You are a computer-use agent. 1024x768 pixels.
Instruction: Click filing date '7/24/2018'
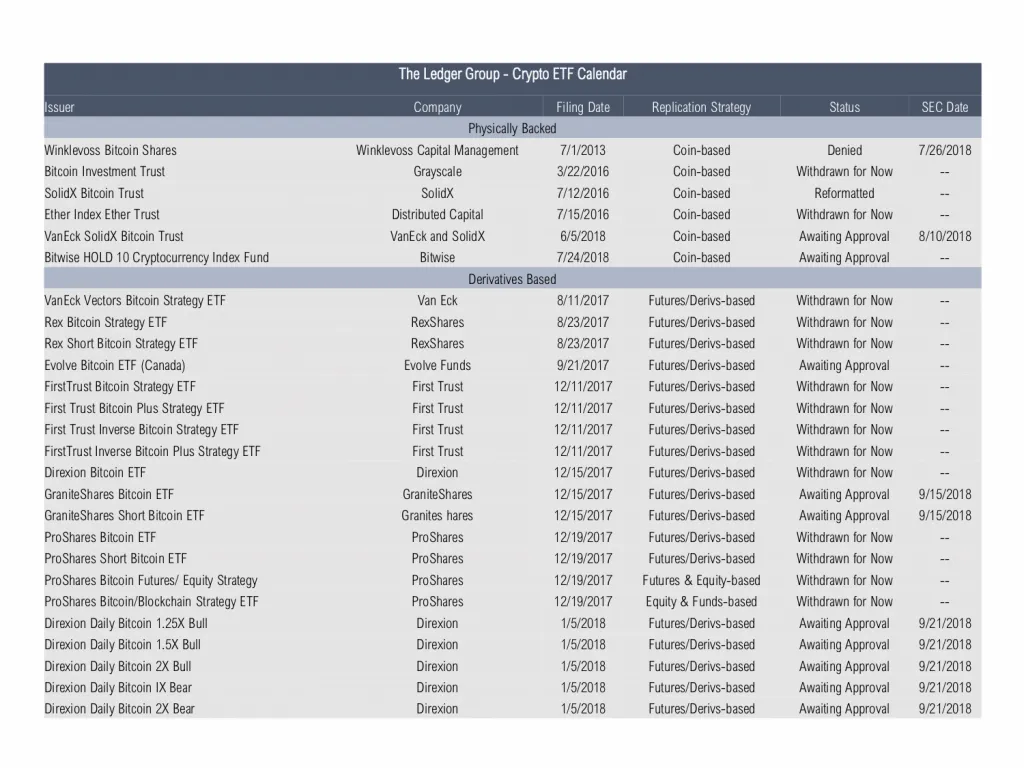583,258
